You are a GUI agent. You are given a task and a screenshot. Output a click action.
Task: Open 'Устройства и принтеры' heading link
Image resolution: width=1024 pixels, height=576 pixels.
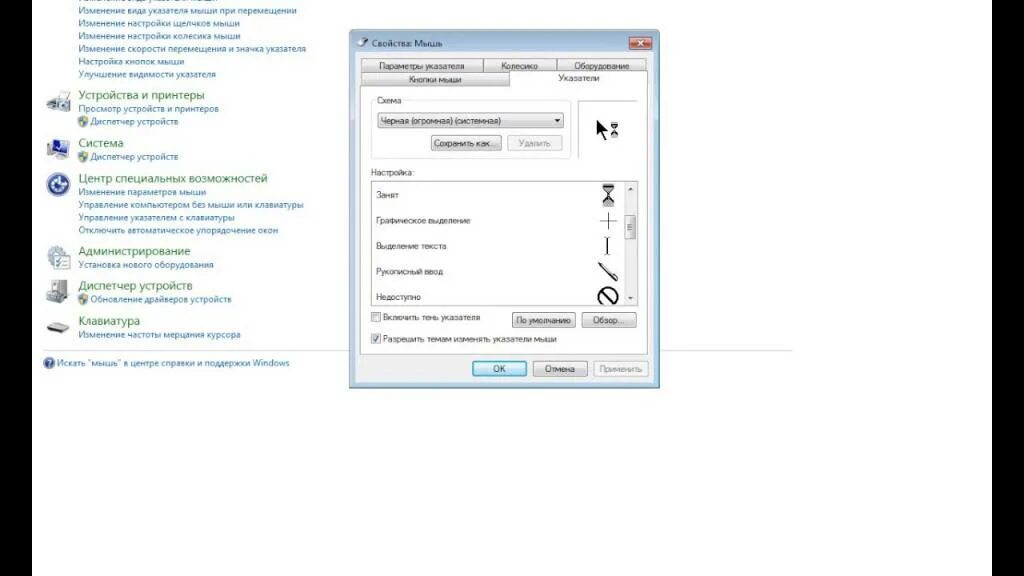click(141, 95)
